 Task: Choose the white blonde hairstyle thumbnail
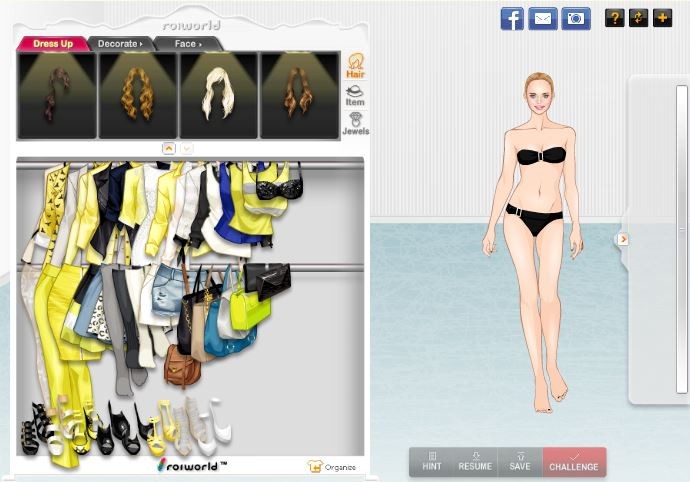[218, 94]
